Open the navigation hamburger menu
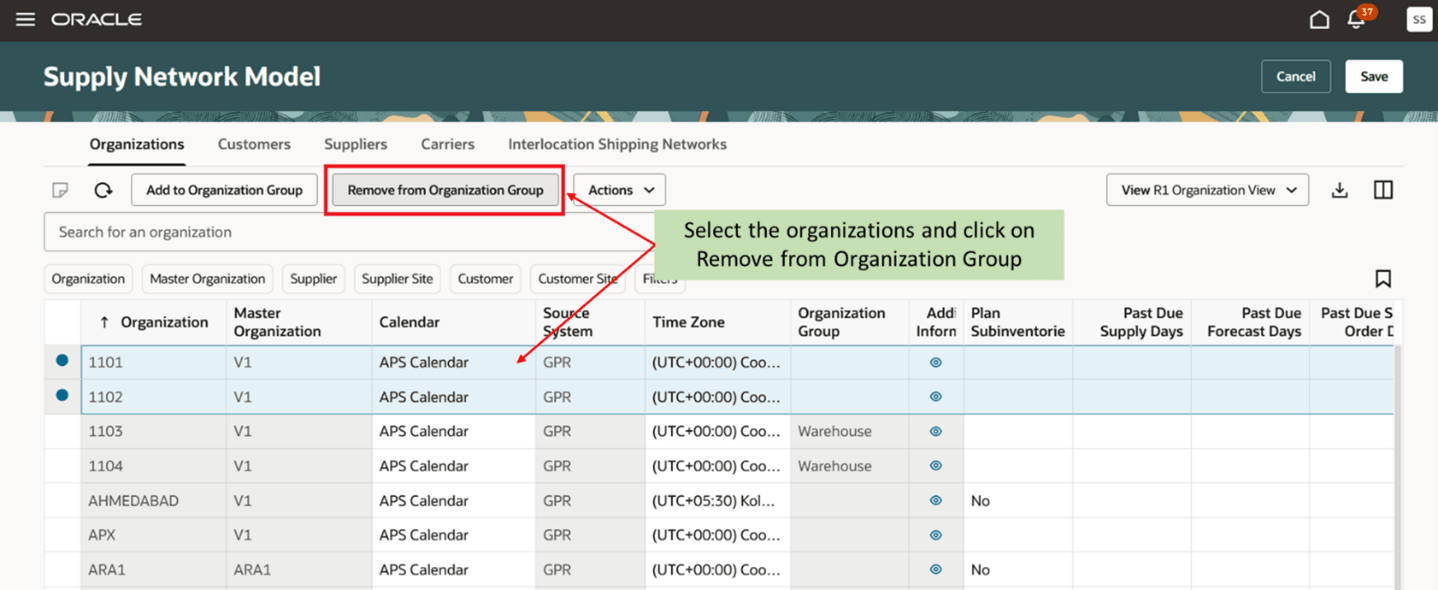Screen dimensions: 1438x590 pos(25,18)
